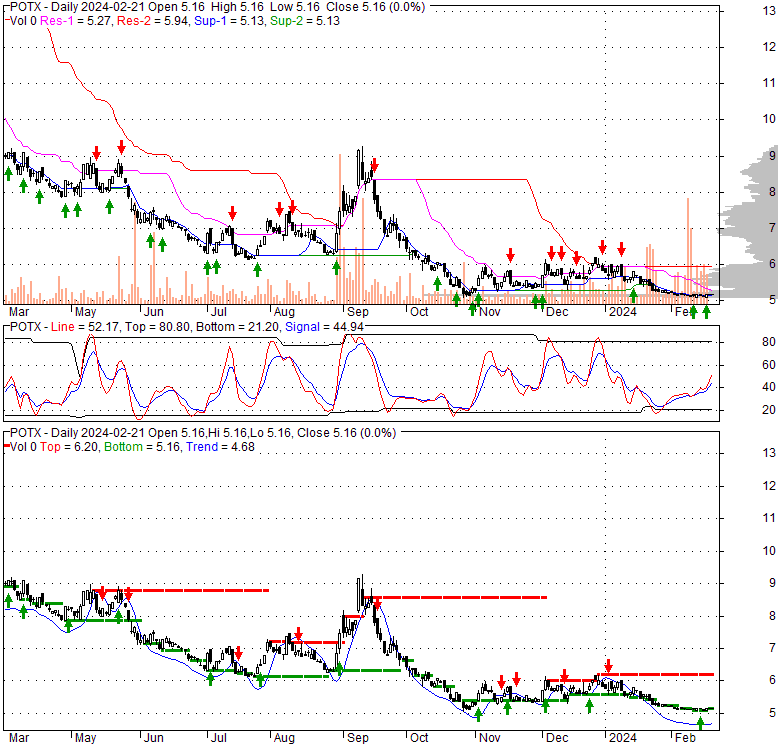Click the Mar label on top chart axis
Image resolution: width=780 pixels, height=745 pixels.
[x=19, y=312]
